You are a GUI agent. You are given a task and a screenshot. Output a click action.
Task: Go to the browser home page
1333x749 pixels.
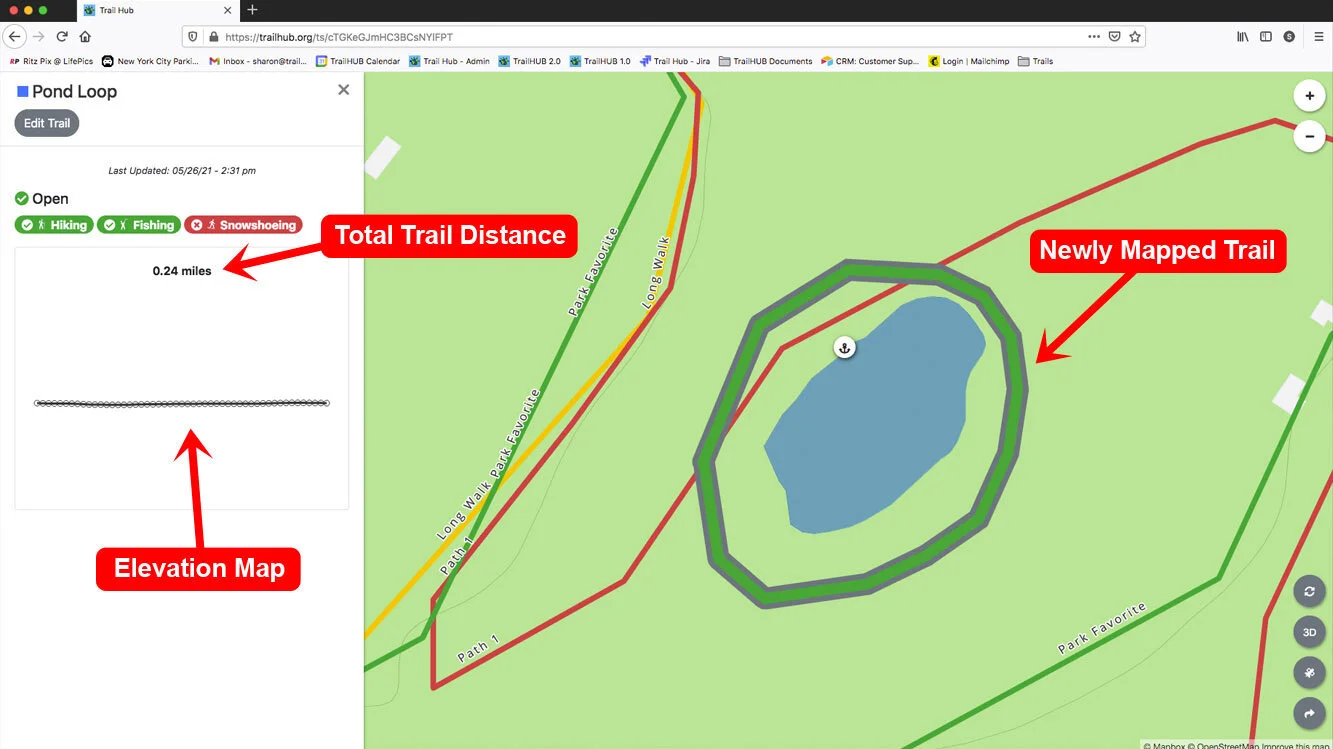pos(85,37)
